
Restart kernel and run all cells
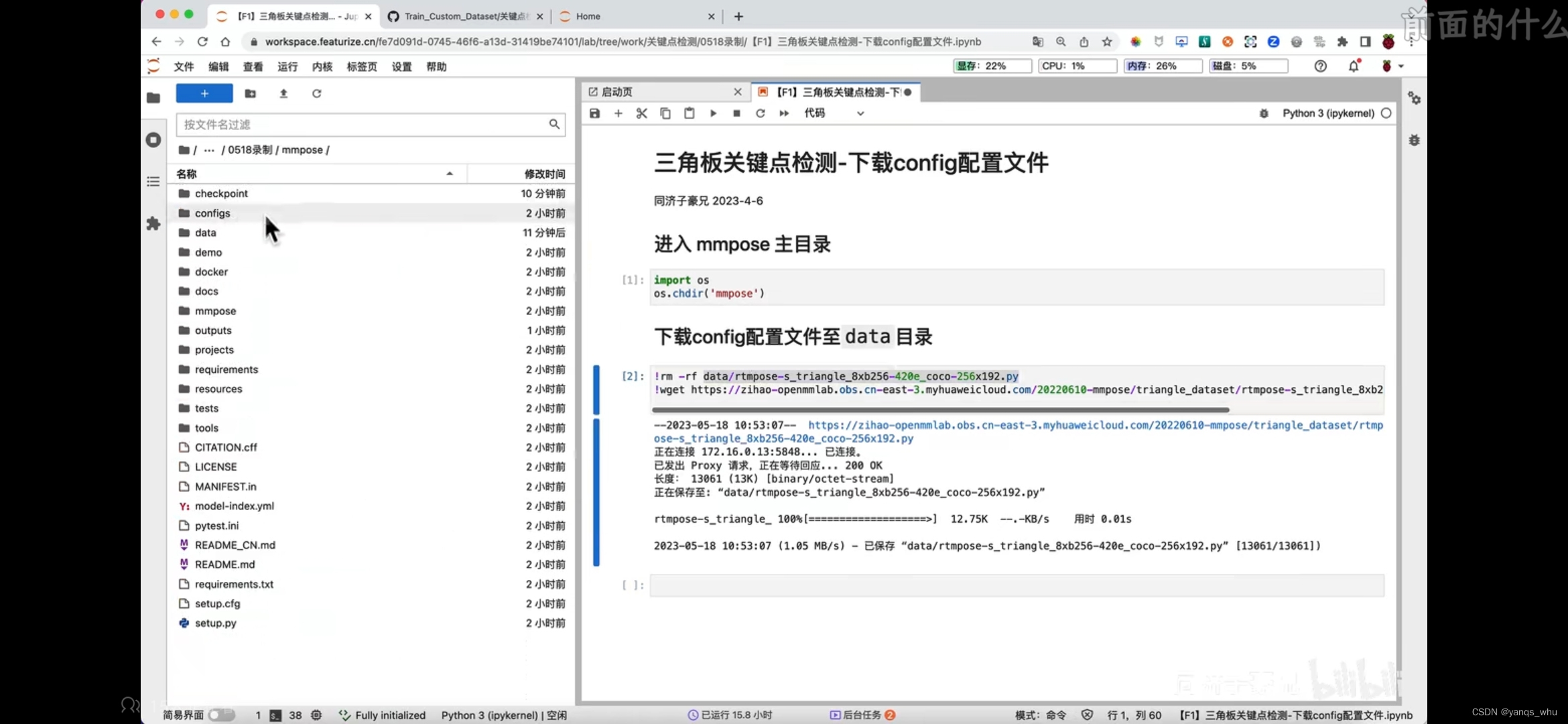pos(784,113)
